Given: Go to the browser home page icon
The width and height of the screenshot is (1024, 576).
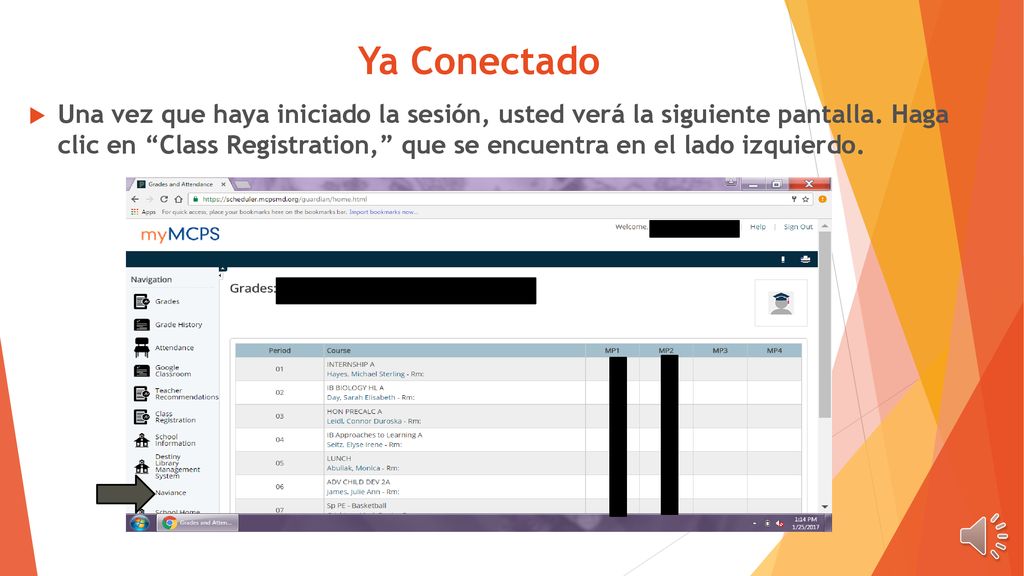Looking at the screenshot, I should tap(178, 199).
